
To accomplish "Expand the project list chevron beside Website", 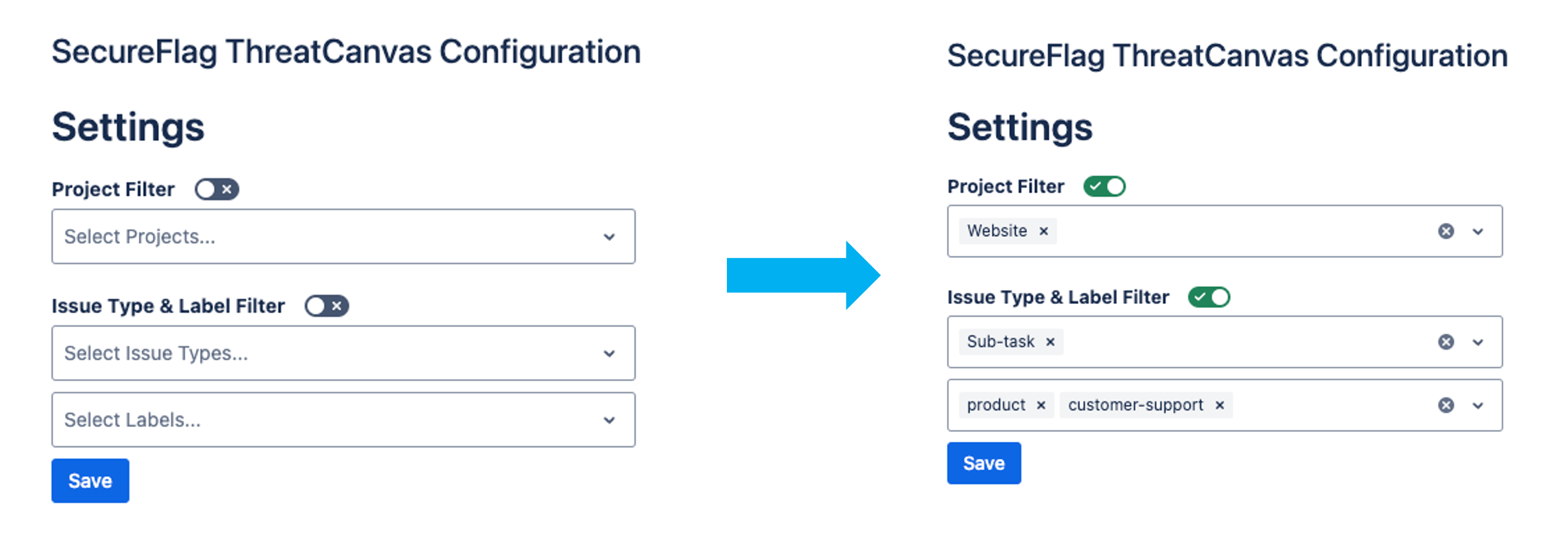I will point(1478,231).
